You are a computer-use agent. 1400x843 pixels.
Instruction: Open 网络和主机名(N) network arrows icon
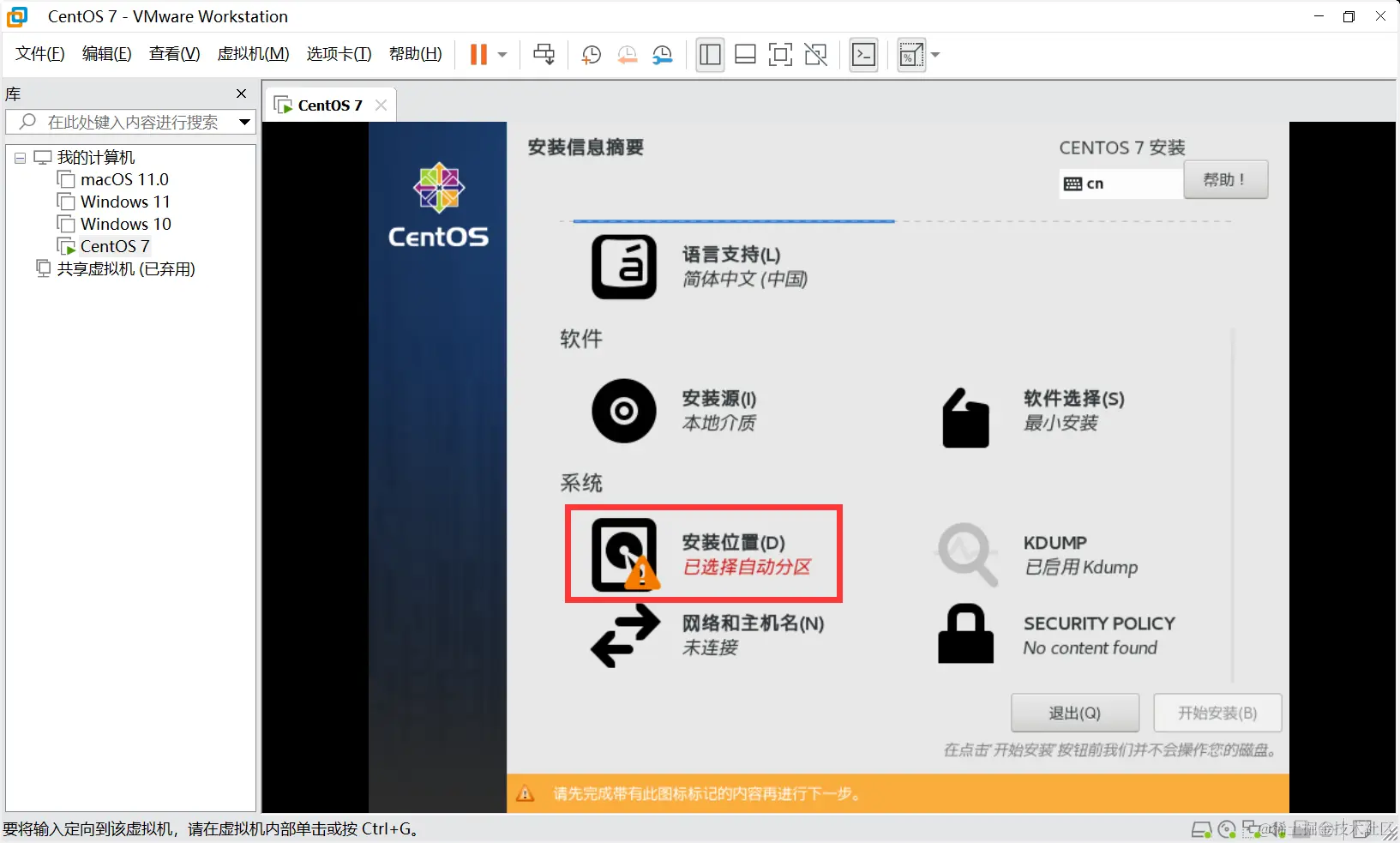click(x=626, y=635)
